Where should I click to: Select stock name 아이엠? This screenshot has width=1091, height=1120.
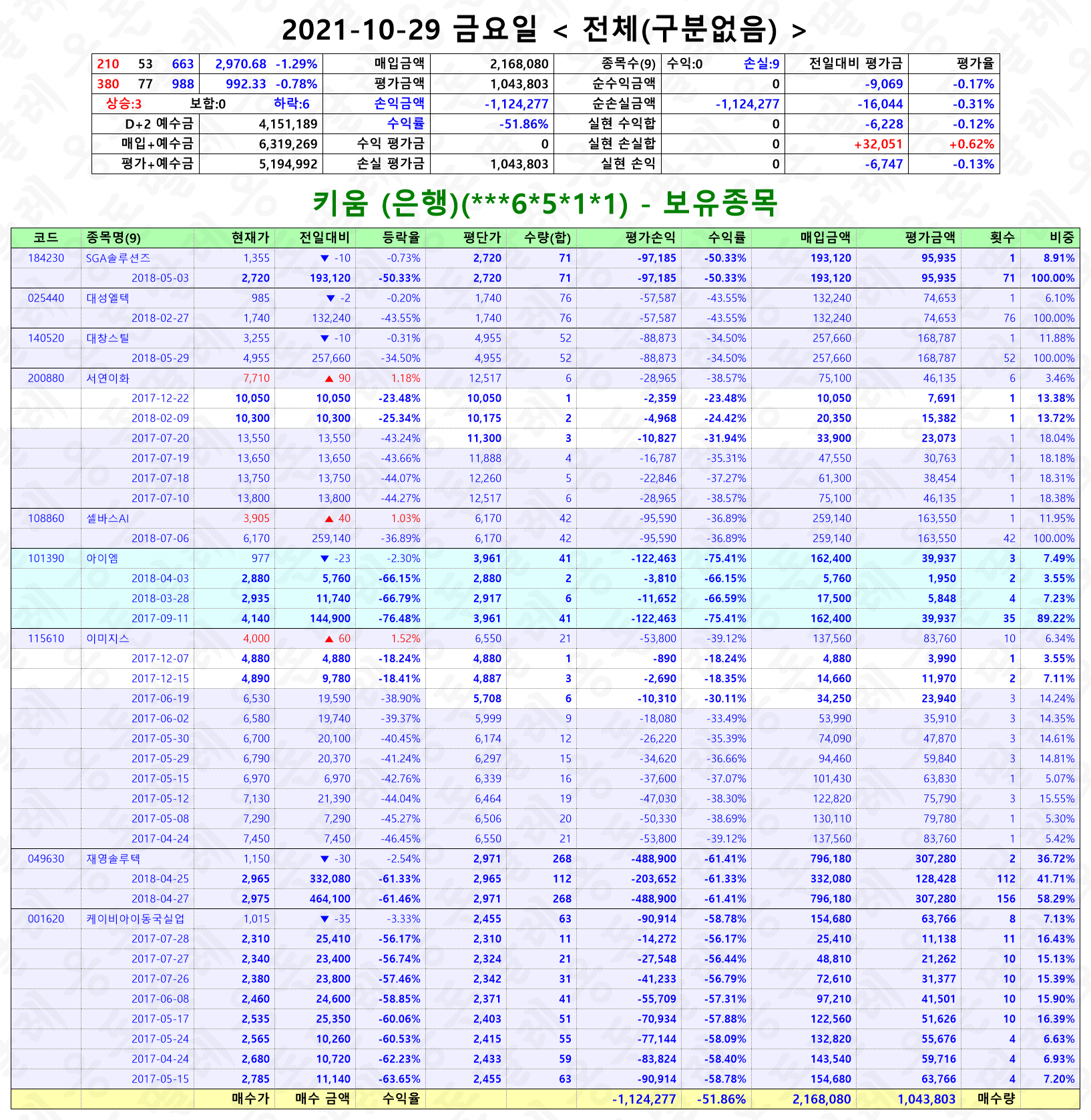click(102, 558)
